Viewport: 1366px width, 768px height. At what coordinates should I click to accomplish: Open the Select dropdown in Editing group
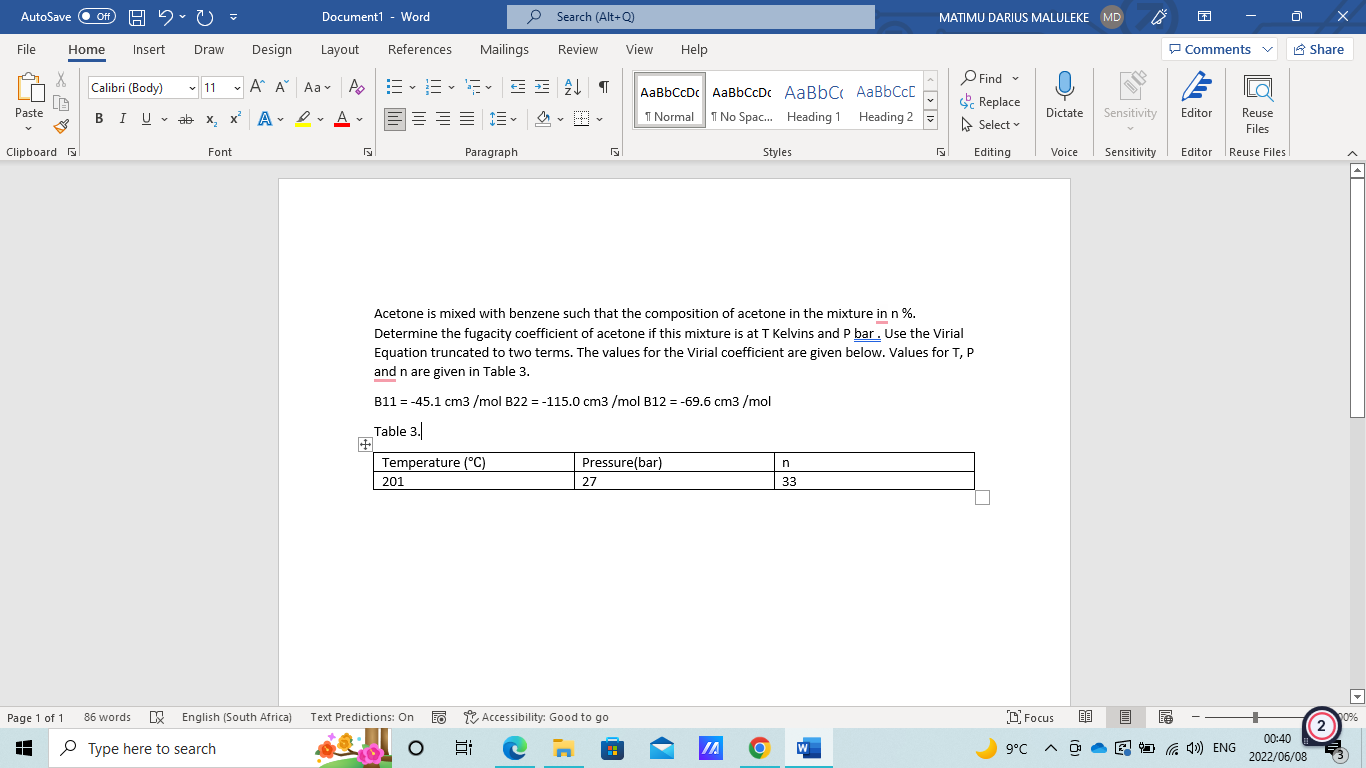pyautogui.click(x=991, y=125)
